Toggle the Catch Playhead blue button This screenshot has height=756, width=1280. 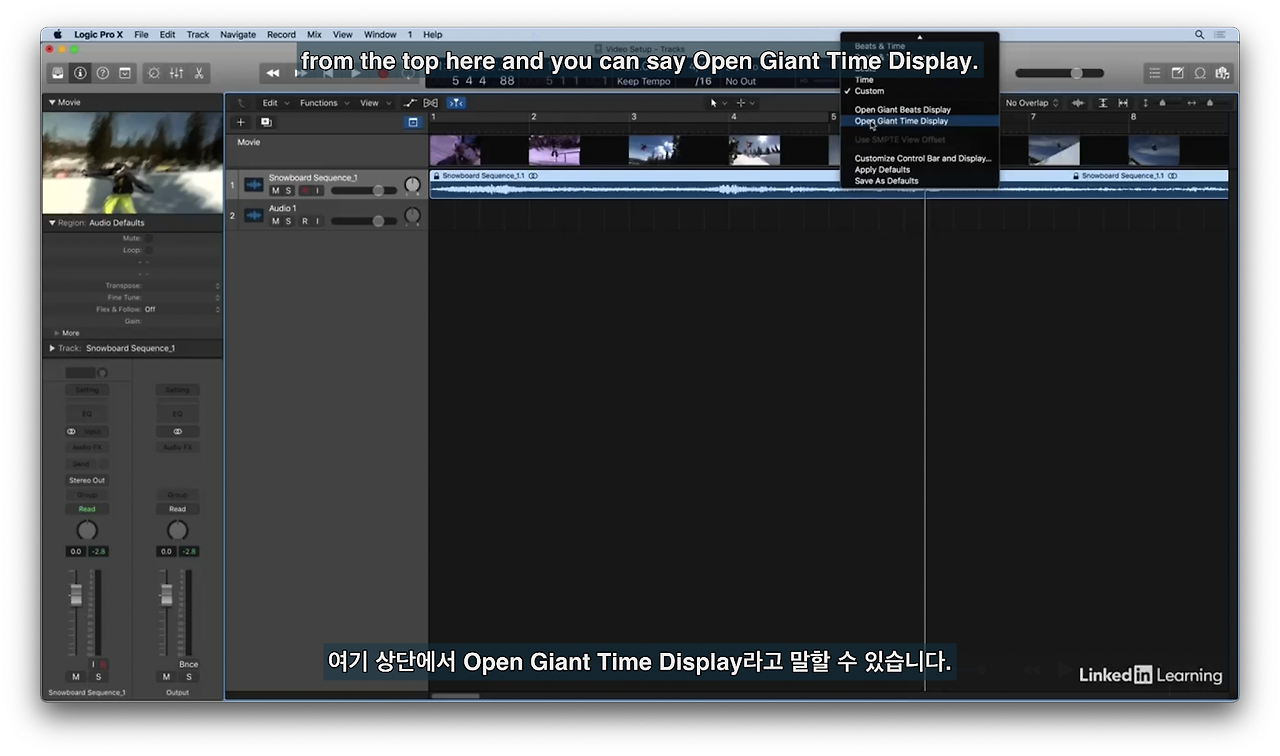[456, 103]
